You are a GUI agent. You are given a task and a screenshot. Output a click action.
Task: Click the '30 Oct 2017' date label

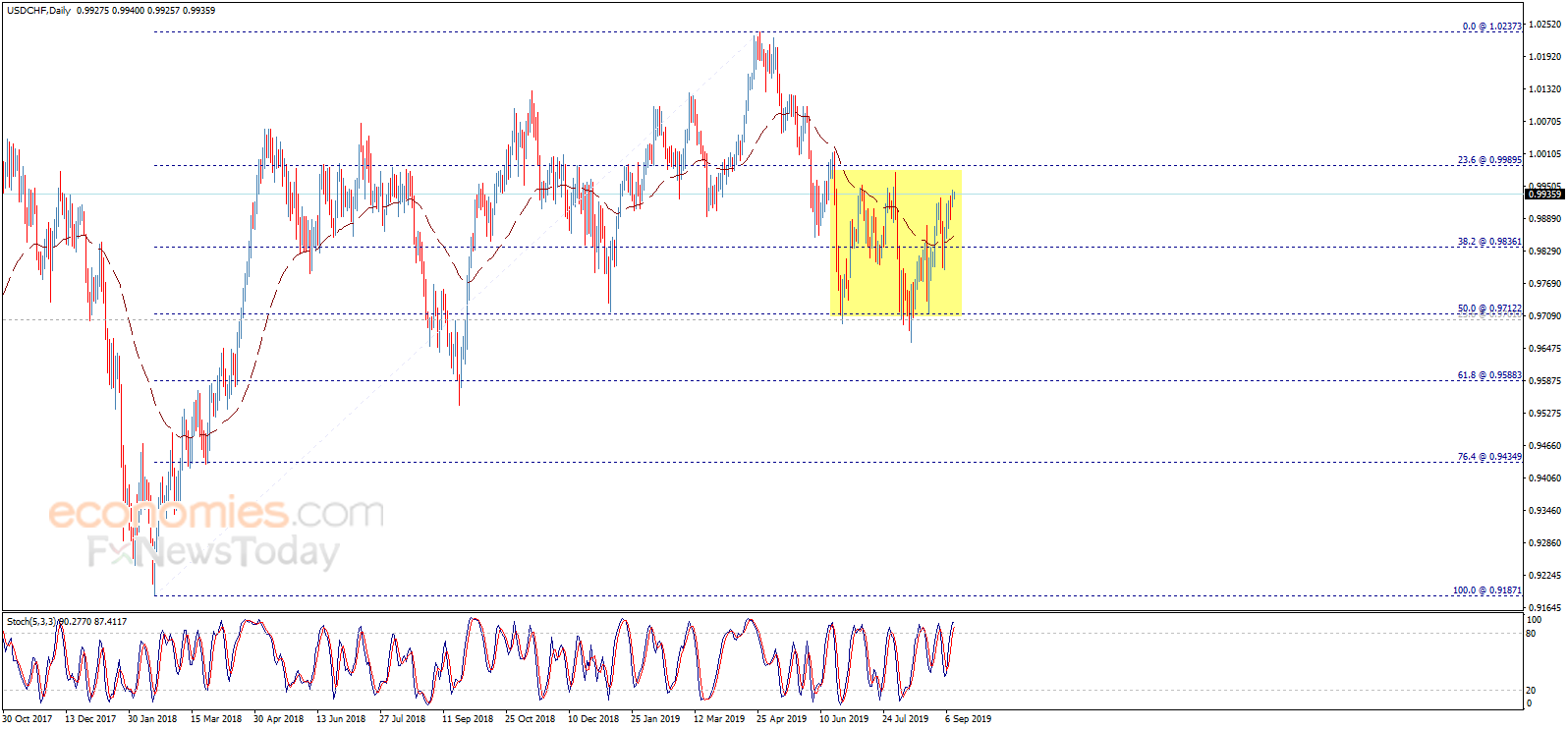point(28,719)
